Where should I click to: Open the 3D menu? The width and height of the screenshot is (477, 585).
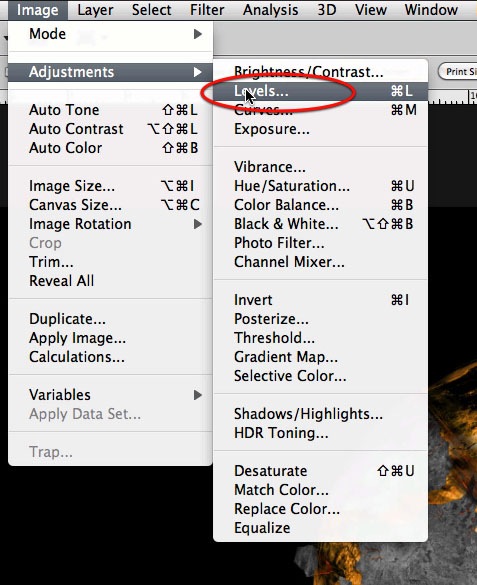coord(327,10)
